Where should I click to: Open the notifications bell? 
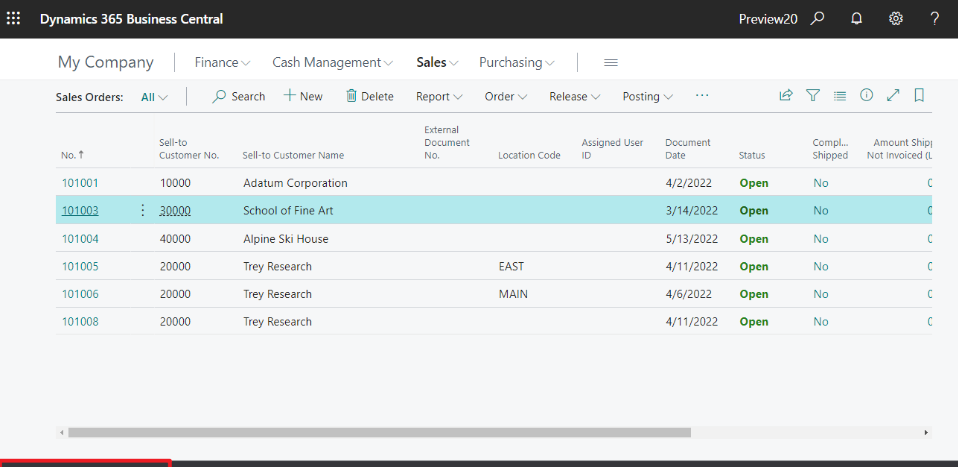857,18
